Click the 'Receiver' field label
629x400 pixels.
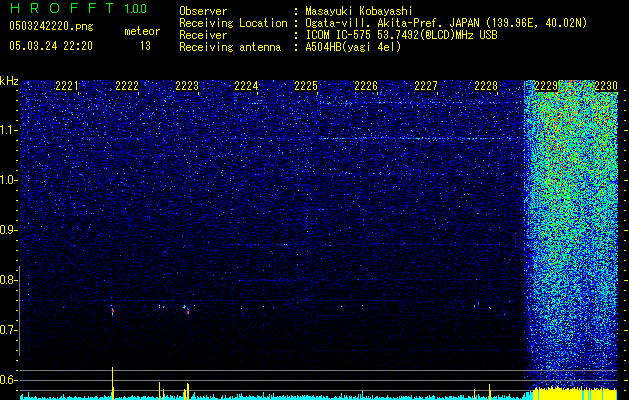pyautogui.click(x=203, y=35)
